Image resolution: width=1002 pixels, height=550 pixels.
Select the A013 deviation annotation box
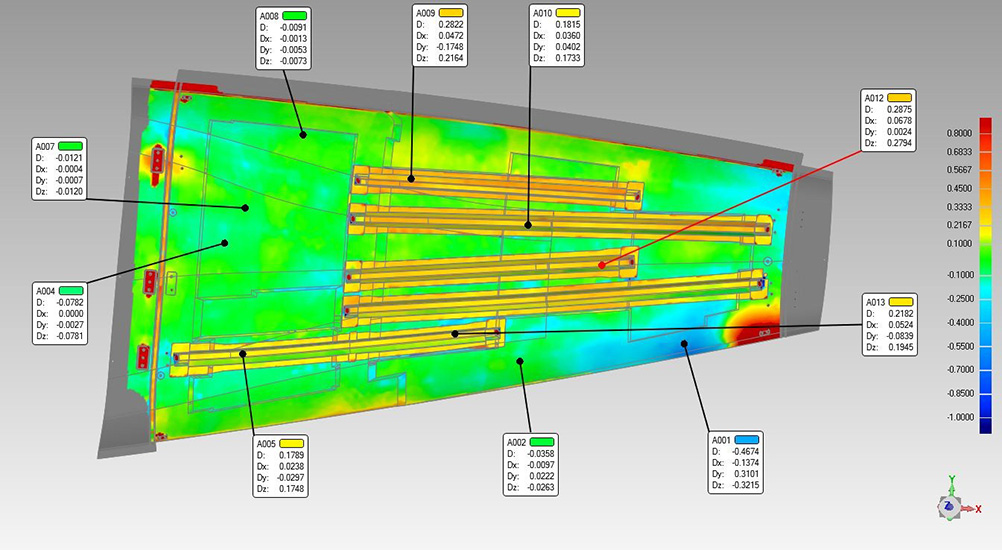tap(890, 325)
